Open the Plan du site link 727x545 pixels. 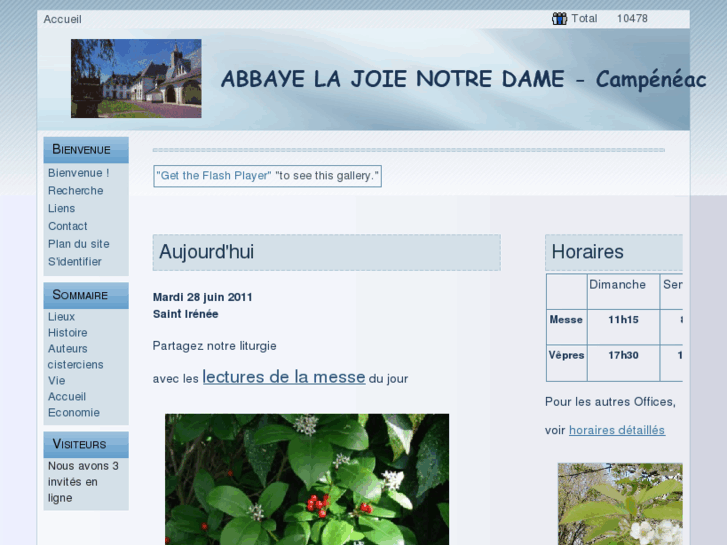(x=79, y=244)
